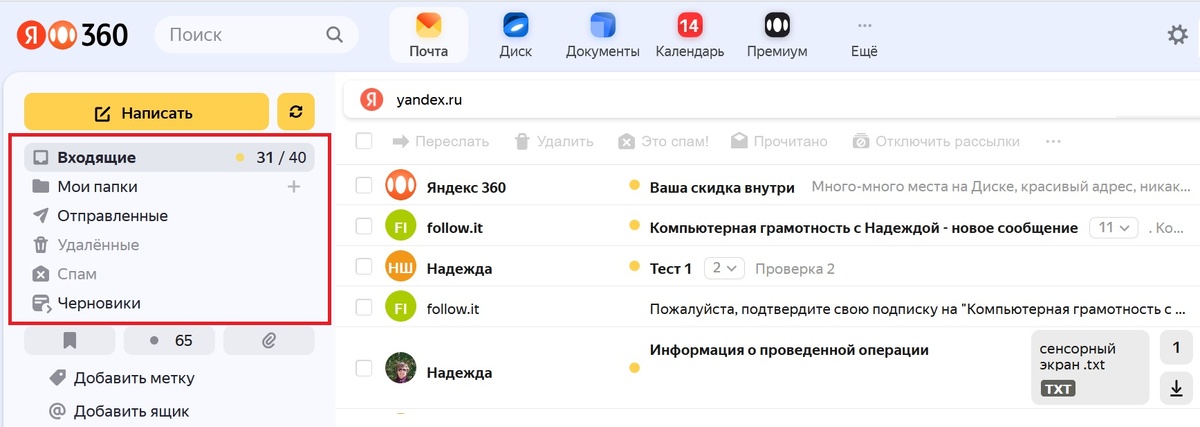Add a new folder with plus icon

coord(294,186)
